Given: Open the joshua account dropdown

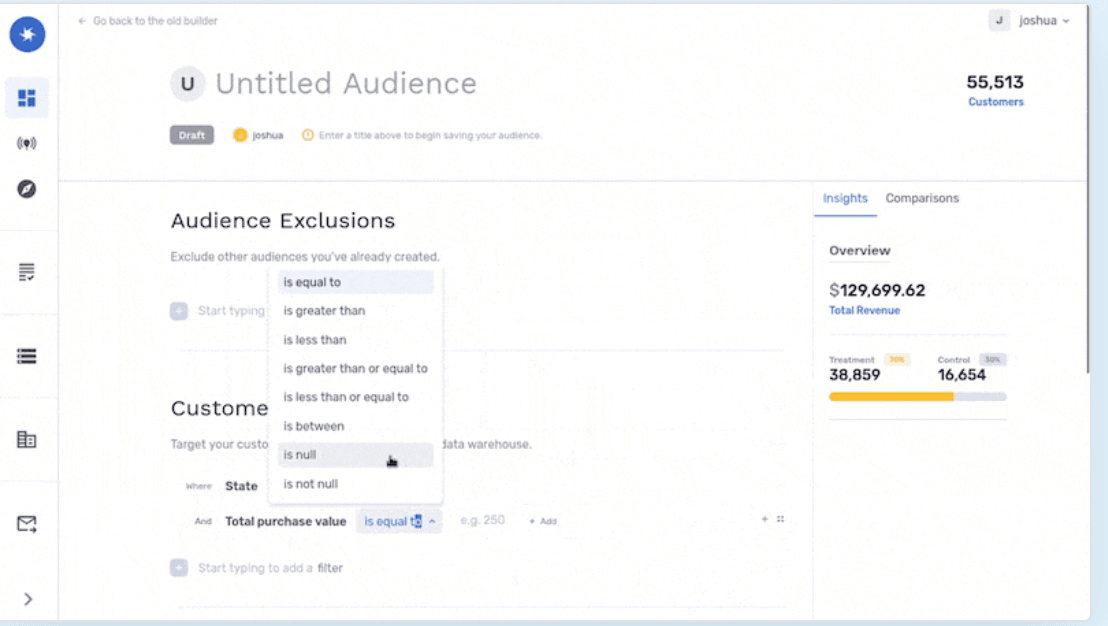Looking at the screenshot, I should (1040, 20).
